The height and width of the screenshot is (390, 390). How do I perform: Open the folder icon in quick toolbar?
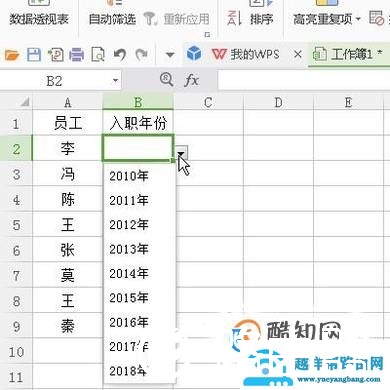point(12,54)
